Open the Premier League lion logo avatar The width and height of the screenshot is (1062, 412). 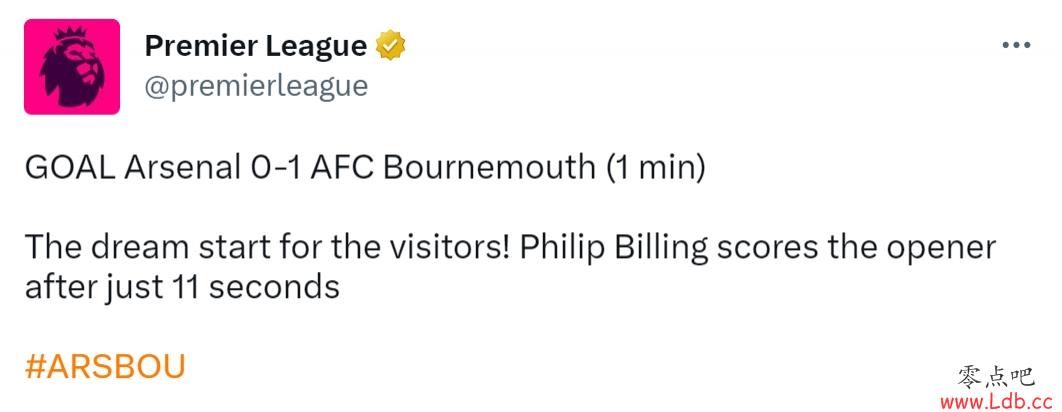[72, 66]
